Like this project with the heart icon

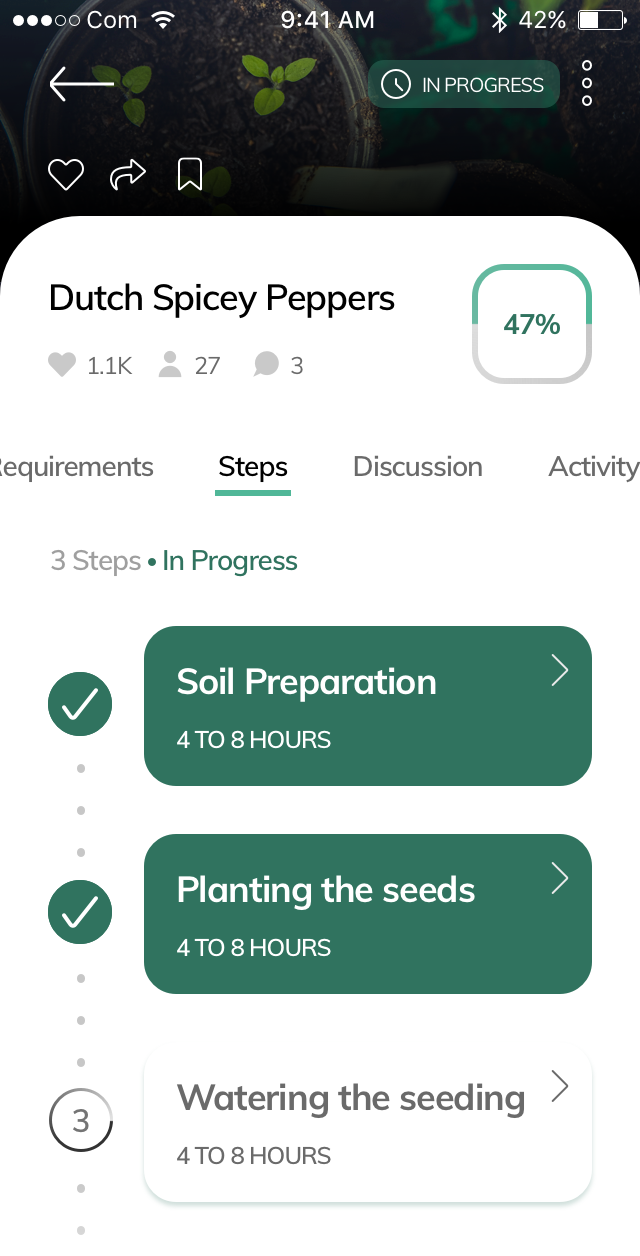pos(66,175)
